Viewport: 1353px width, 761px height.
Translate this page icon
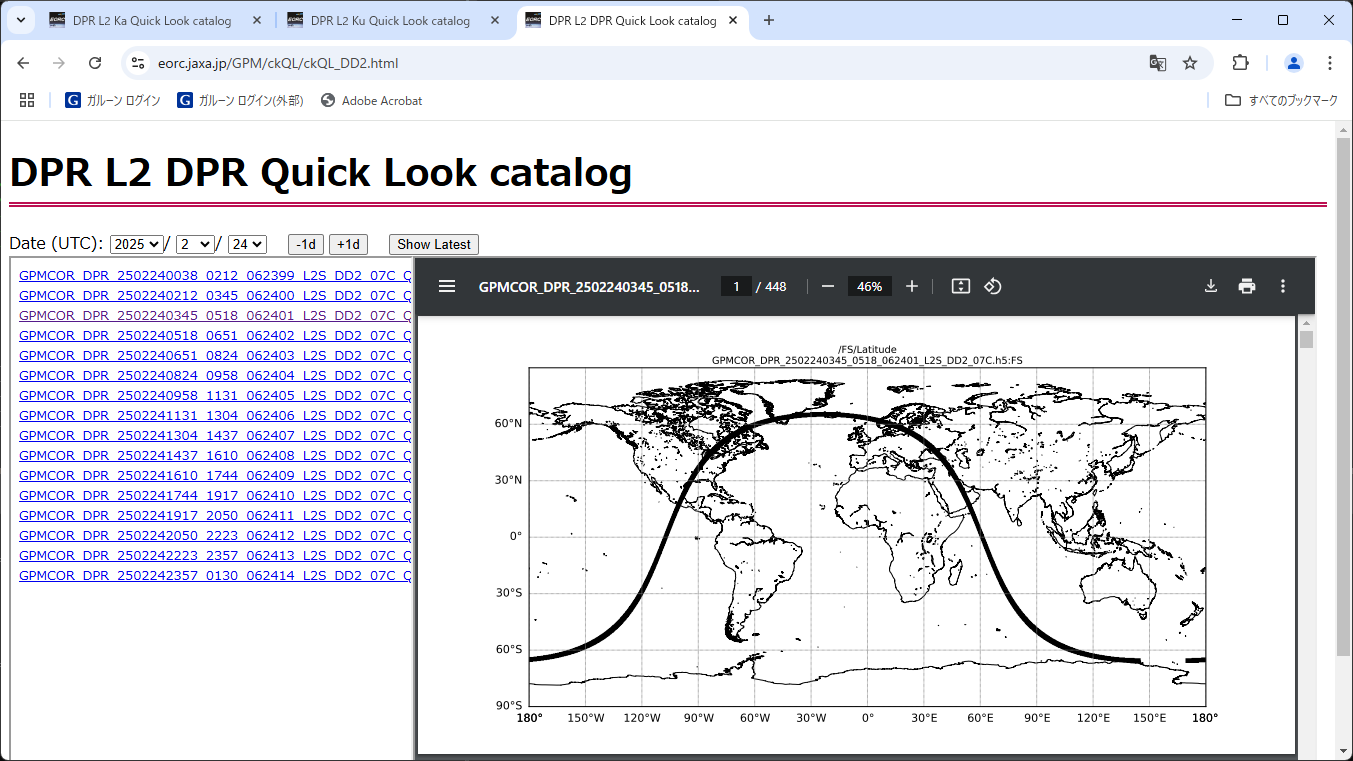tap(1157, 63)
